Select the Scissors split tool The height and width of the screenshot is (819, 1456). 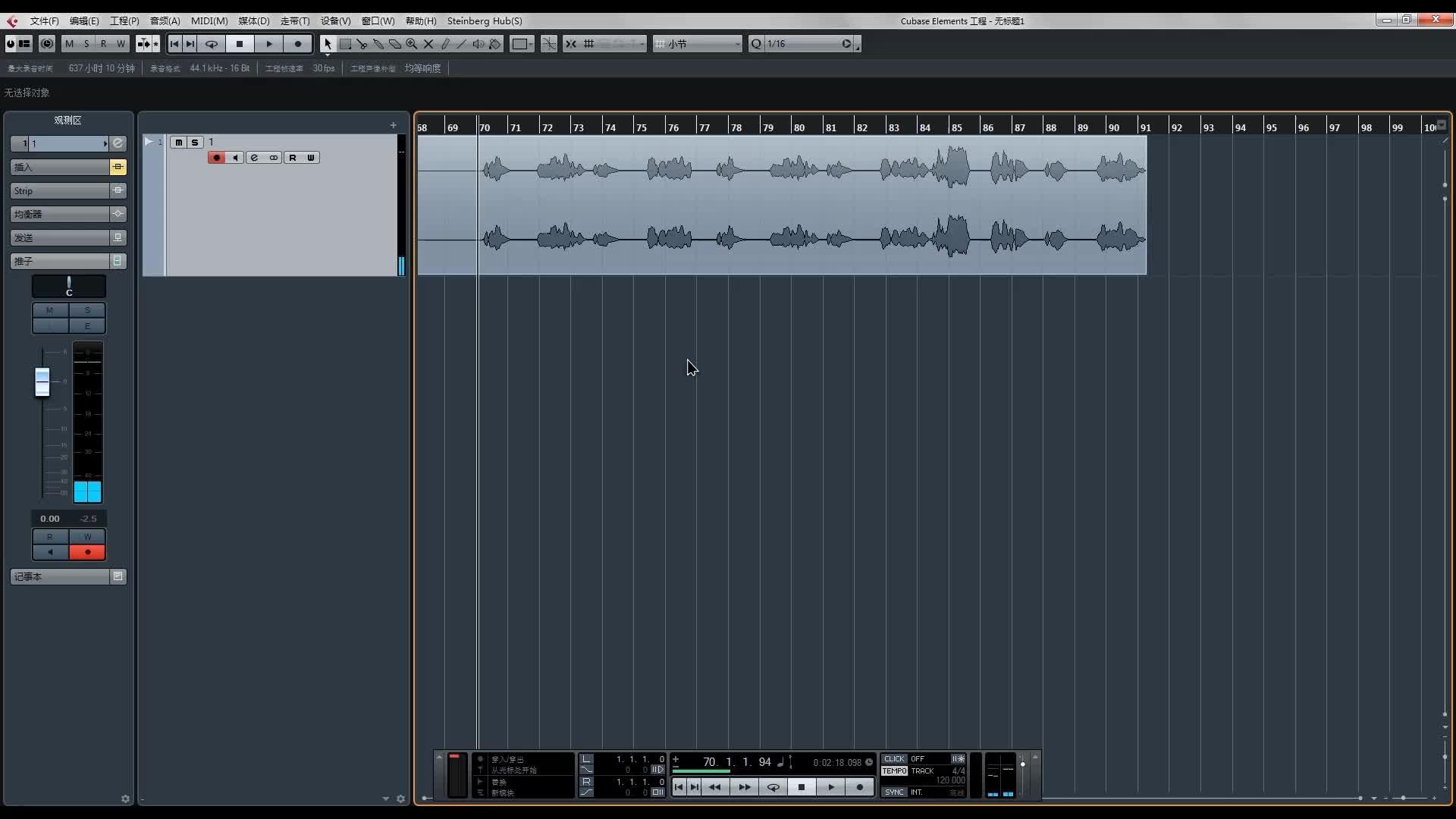click(x=362, y=44)
